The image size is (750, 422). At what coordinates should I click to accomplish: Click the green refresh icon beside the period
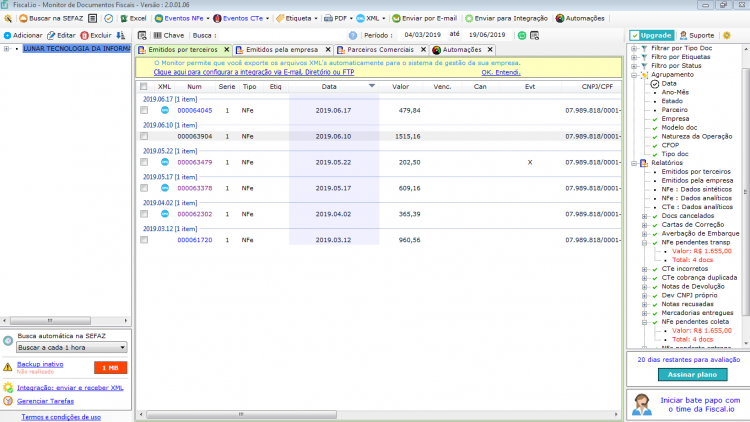point(522,35)
